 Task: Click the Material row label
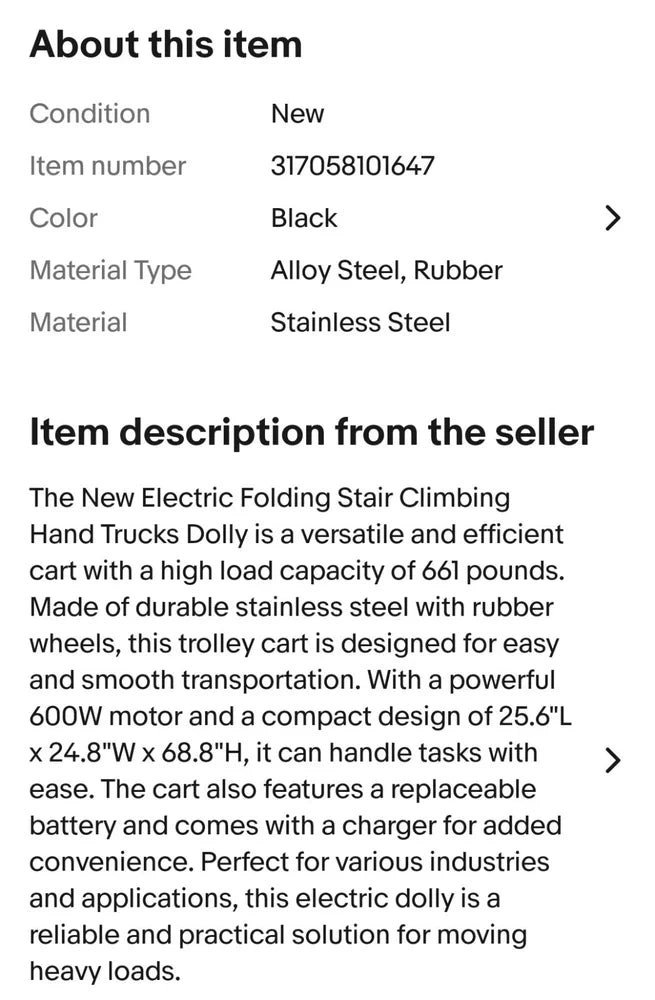click(79, 322)
